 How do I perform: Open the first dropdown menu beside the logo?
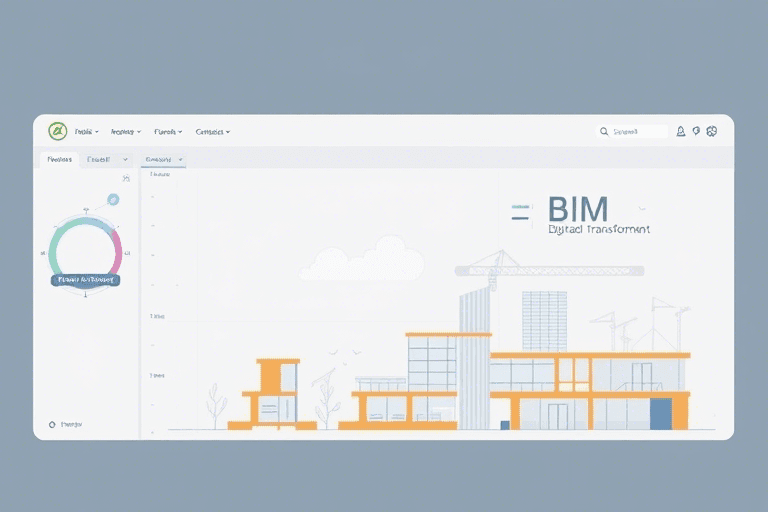tap(87, 131)
